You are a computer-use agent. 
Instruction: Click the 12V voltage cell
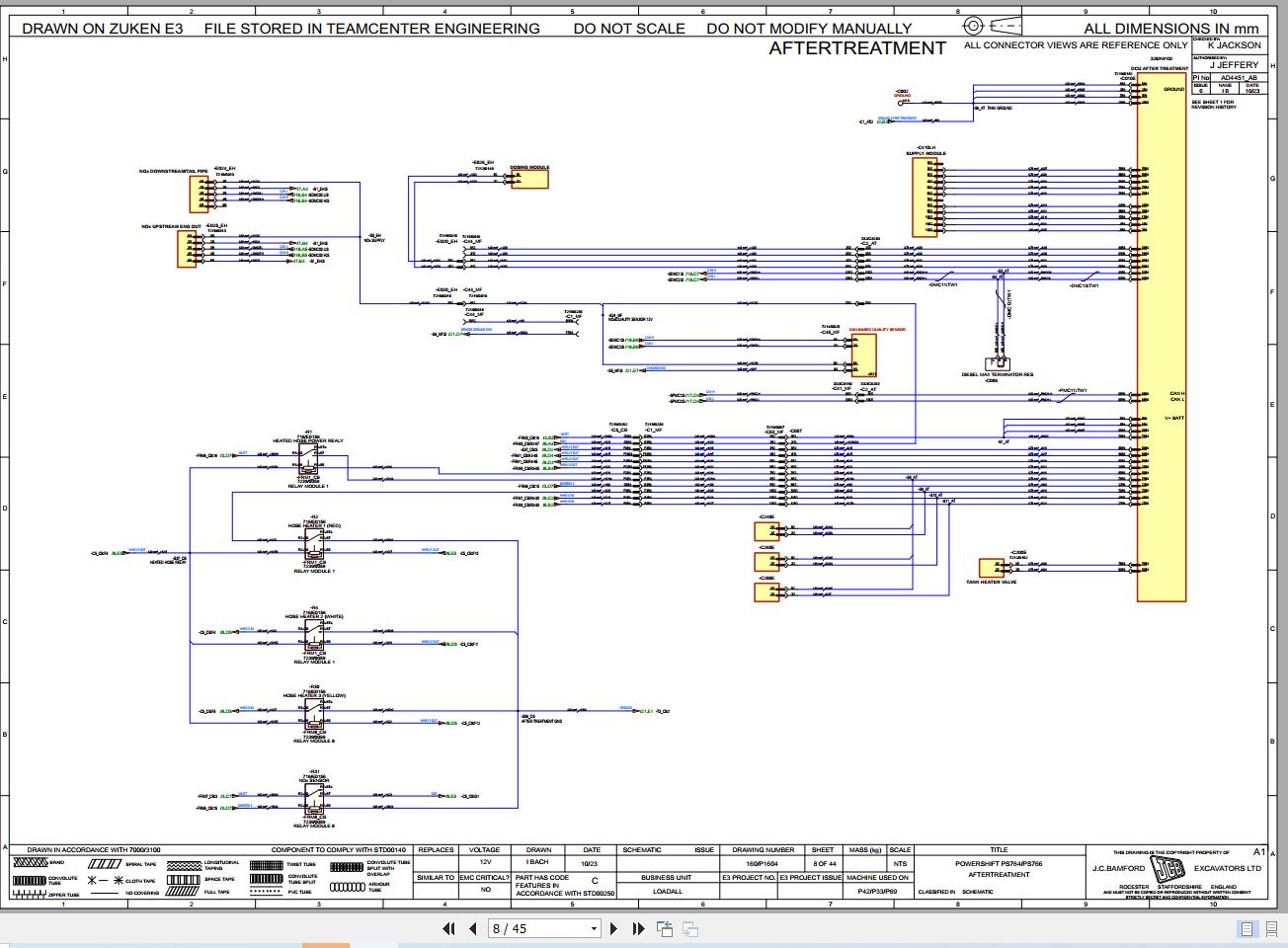click(x=485, y=862)
